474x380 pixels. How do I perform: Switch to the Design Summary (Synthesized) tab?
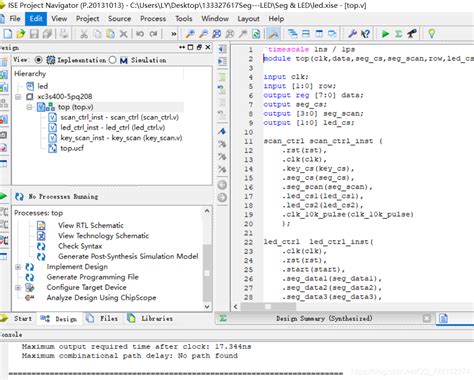click(324, 318)
